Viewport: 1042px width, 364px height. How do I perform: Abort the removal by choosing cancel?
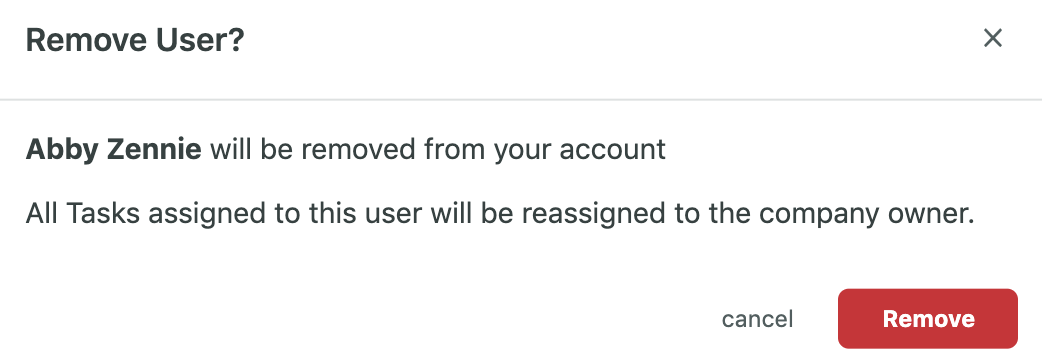click(x=757, y=319)
